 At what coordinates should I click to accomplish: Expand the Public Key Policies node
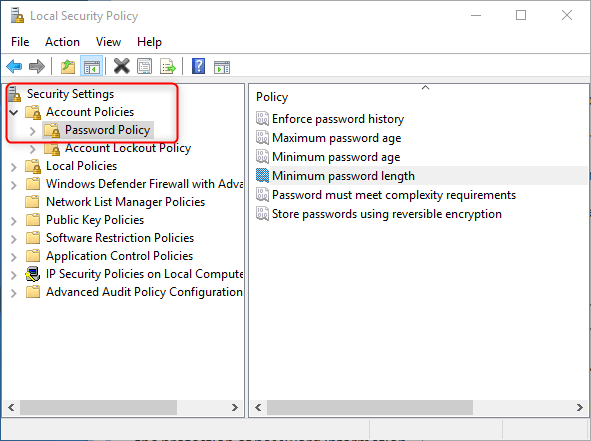click(14, 221)
